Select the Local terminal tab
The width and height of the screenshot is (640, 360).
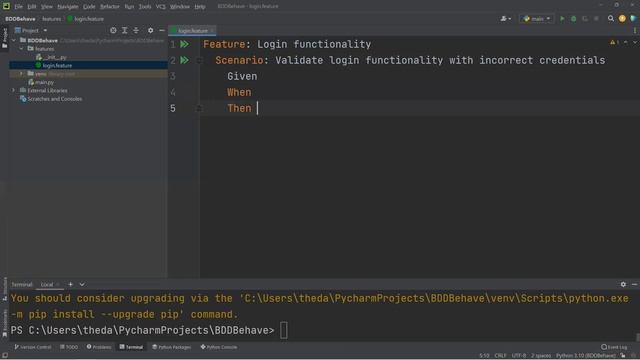[47, 284]
